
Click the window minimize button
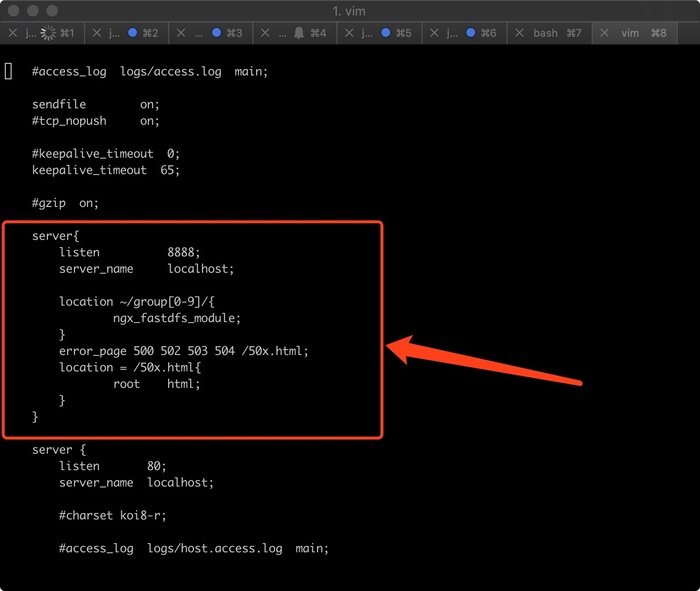[33, 11]
